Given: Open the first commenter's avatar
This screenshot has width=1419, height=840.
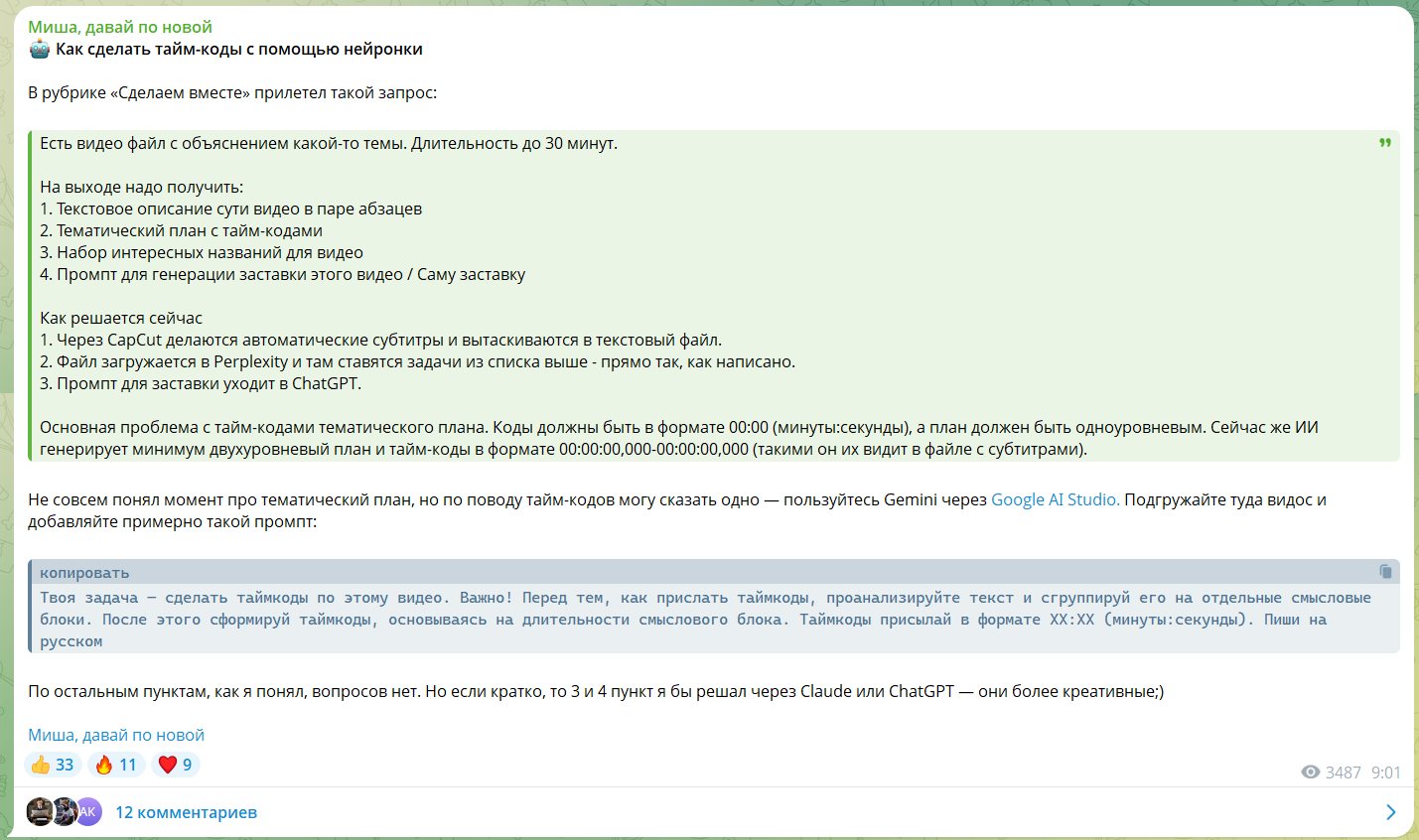Looking at the screenshot, I should (40, 811).
